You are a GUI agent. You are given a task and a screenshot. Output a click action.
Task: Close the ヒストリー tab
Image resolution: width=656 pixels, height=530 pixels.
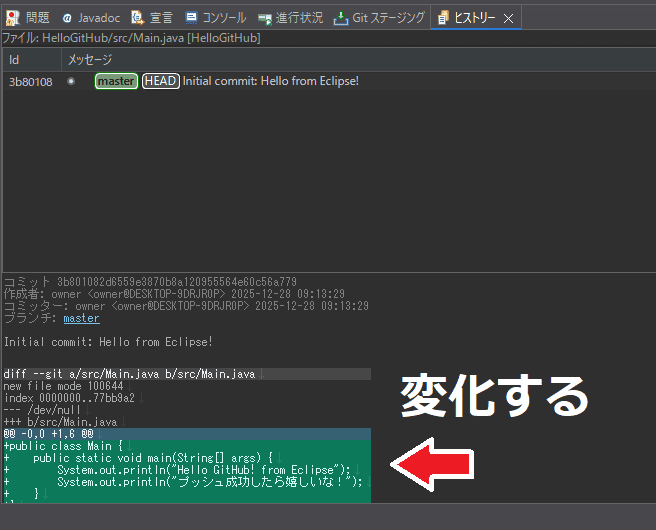click(508, 18)
